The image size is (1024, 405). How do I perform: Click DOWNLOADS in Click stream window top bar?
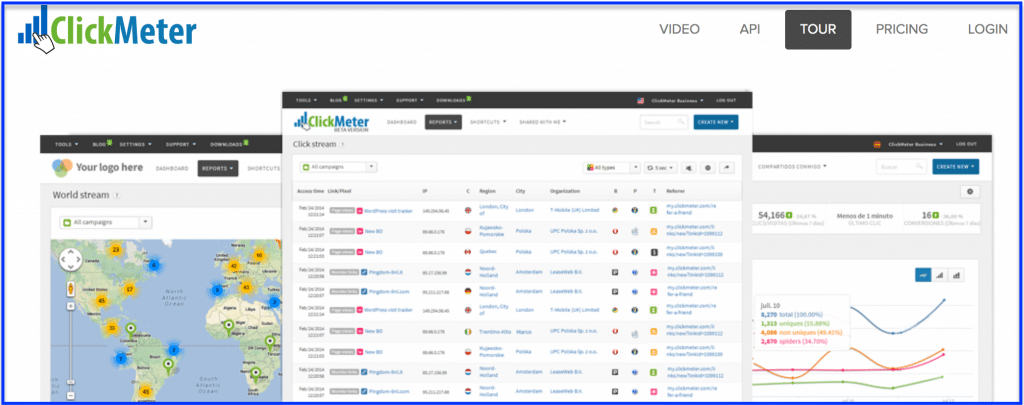coord(453,101)
